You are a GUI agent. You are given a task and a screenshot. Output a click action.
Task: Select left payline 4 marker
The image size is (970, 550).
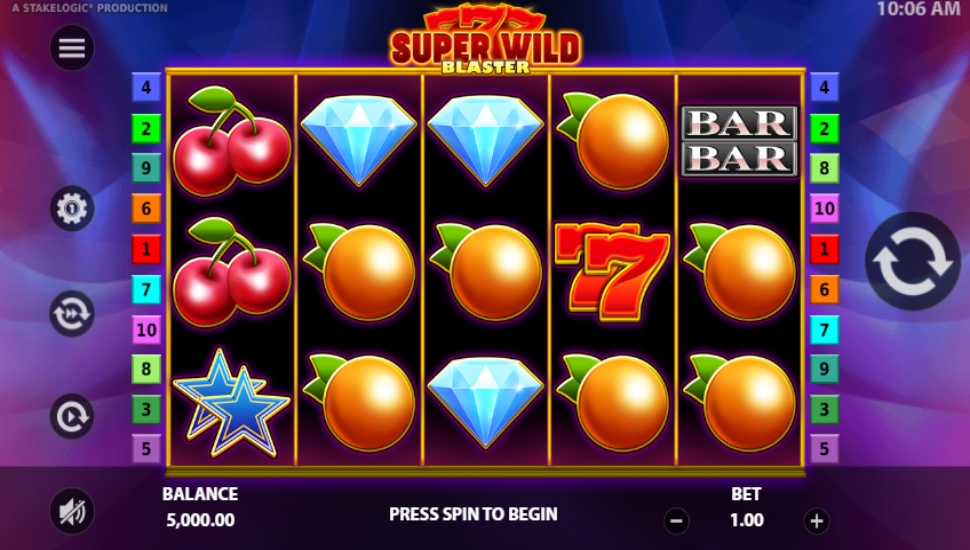tap(146, 87)
